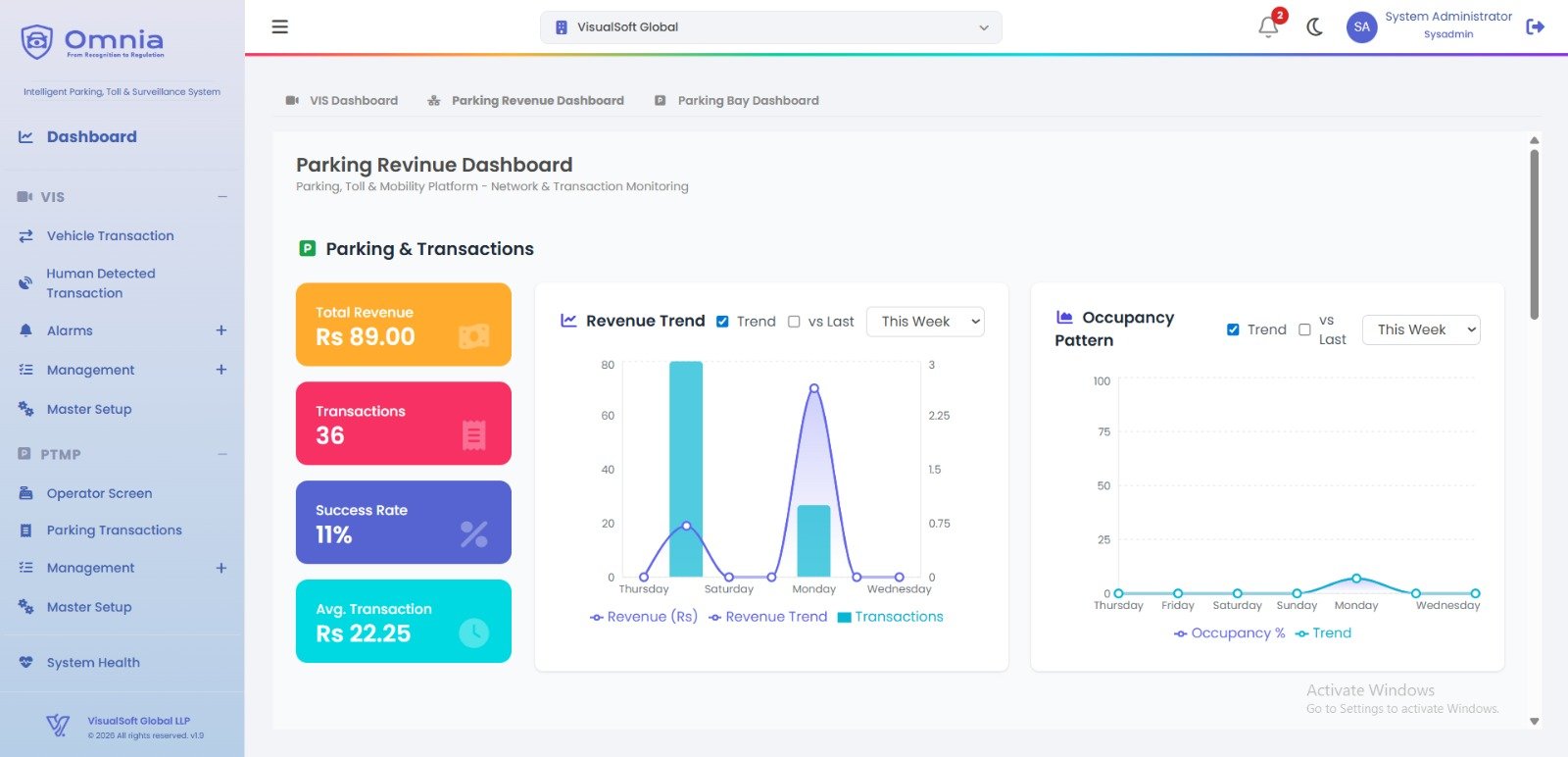Screen dimensions: 1568x757
Task: Click Monday occupancy data point
Action: [1356, 579]
